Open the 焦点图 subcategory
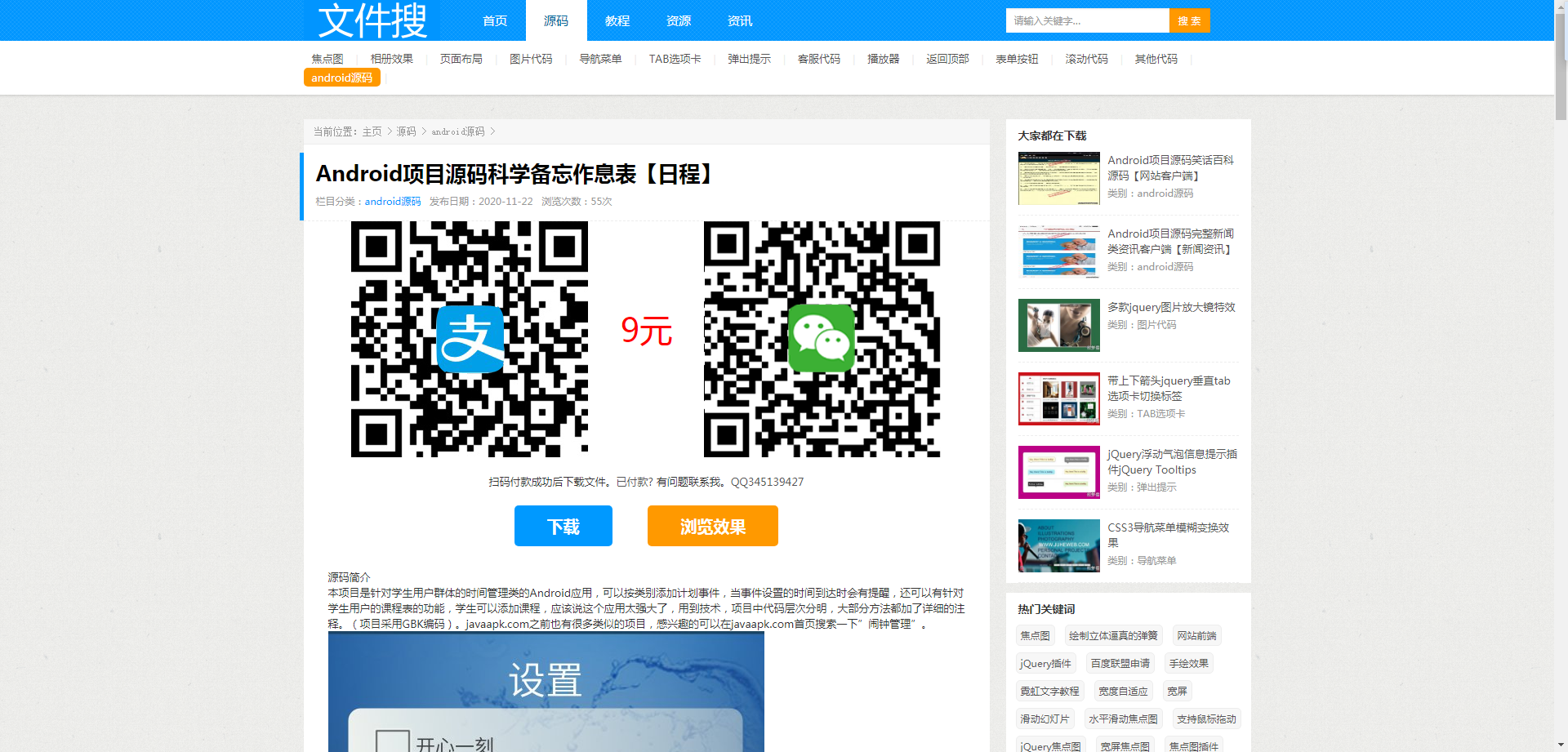The width and height of the screenshot is (1568, 752). coord(327,59)
